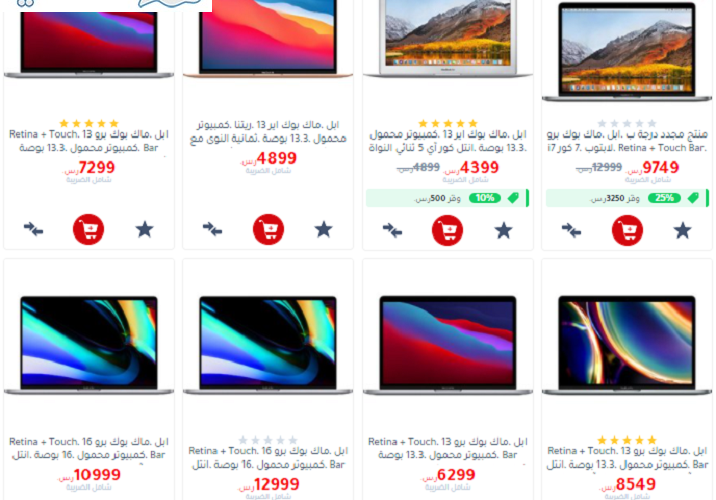Open the 10999 MacBook Pro 16 product image

[x=89, y=345]
